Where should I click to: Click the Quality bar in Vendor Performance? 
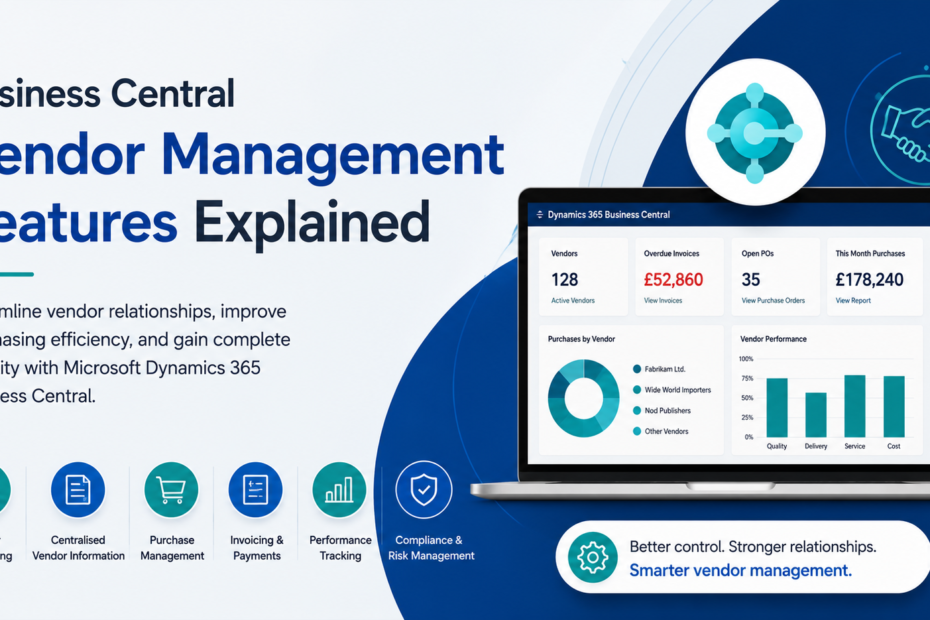(777, 408)
